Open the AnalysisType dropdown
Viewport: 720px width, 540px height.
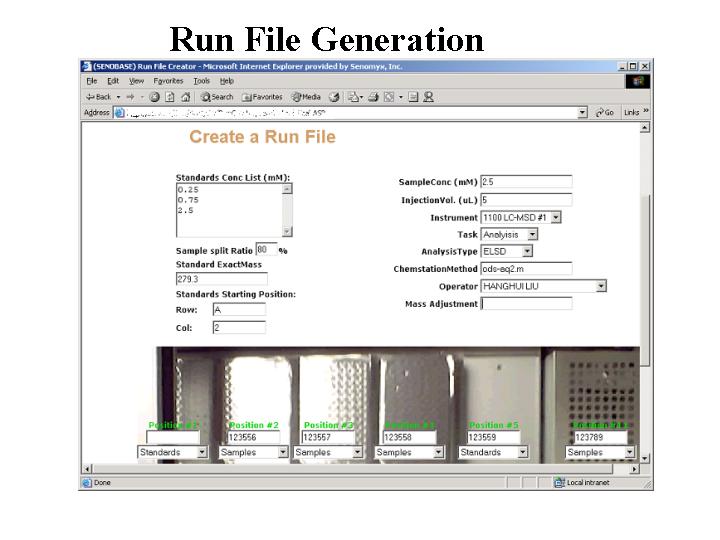pos(506,251)
